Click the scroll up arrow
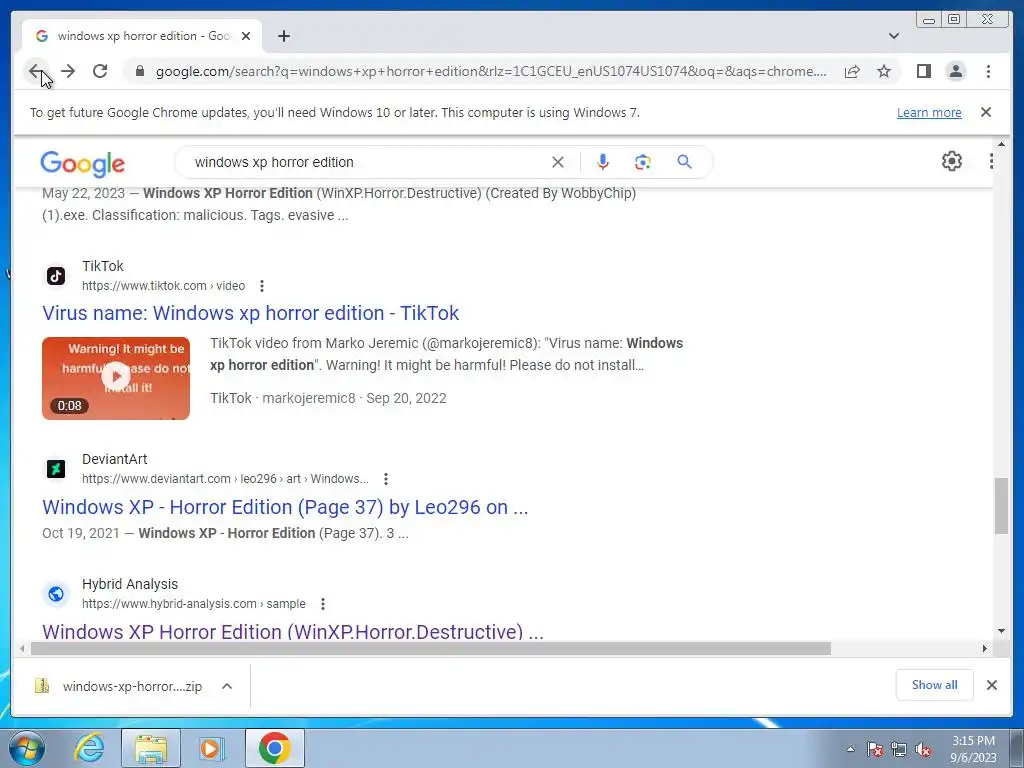Image resolution: width=1024 pixels, height=768 pixels. click(1002, 144)
